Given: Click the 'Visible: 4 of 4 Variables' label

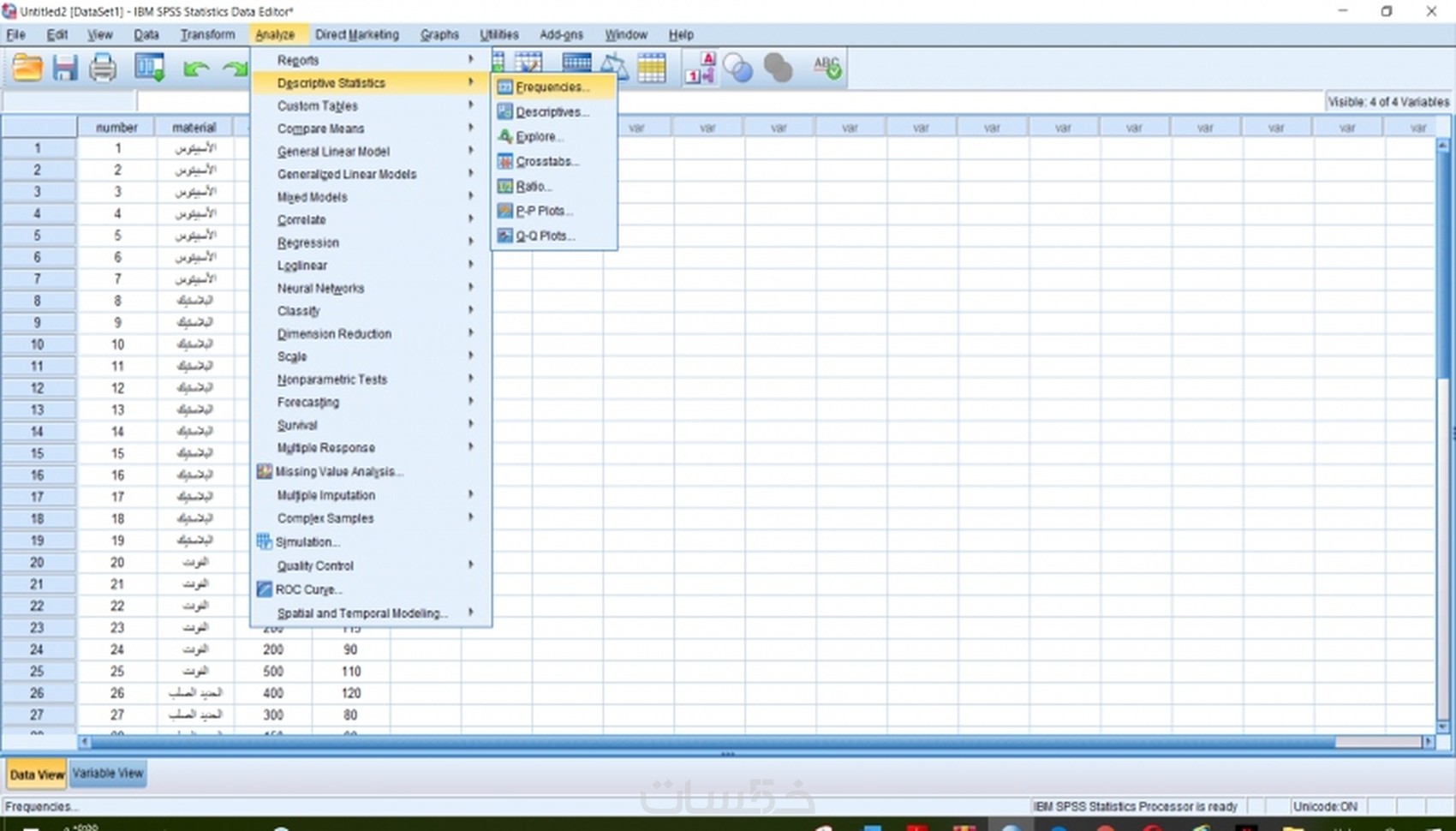Looking at the screenshot, I should [1388, 102].
